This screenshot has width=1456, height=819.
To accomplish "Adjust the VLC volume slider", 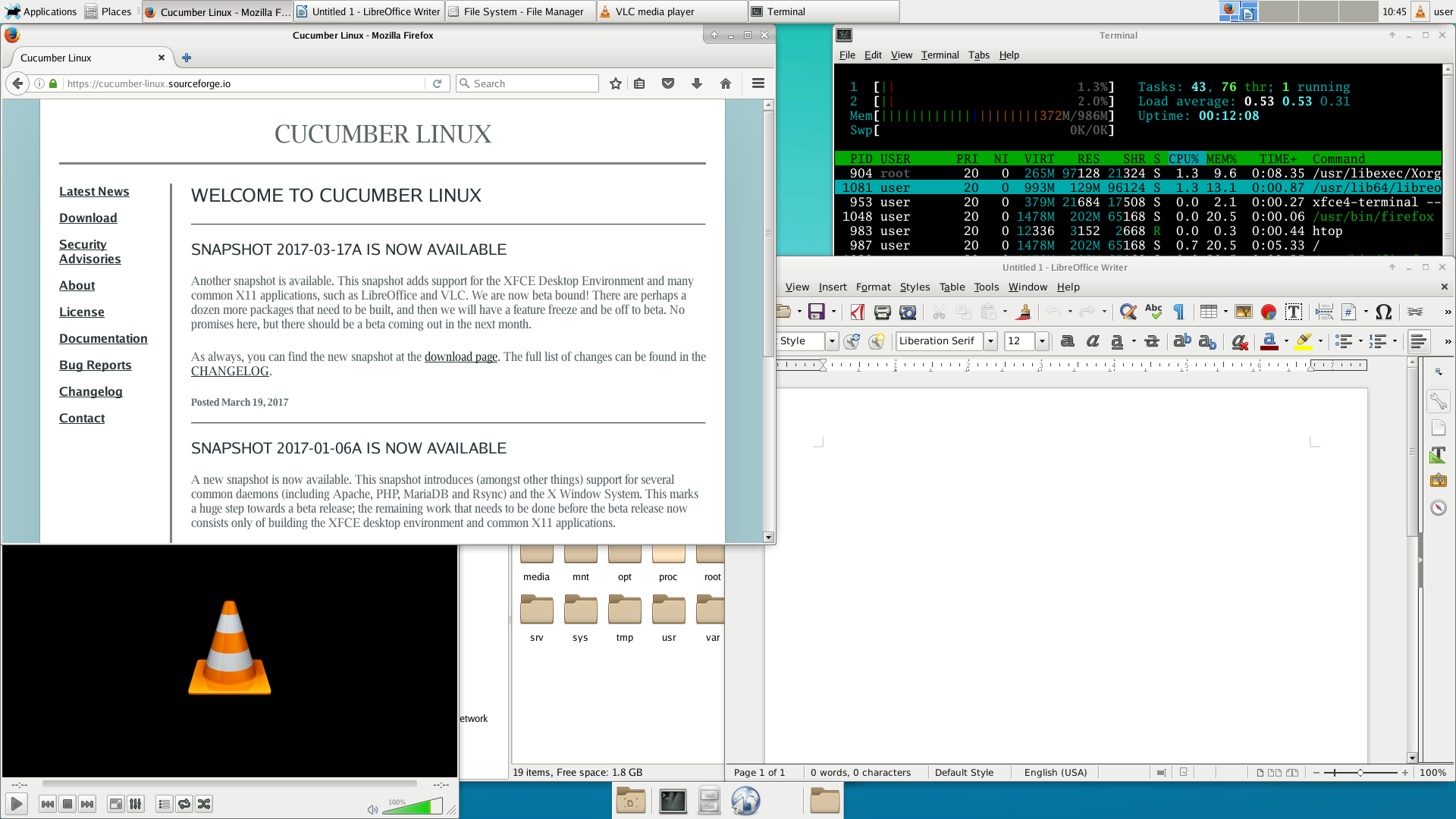I will click(x=412, y=807).
